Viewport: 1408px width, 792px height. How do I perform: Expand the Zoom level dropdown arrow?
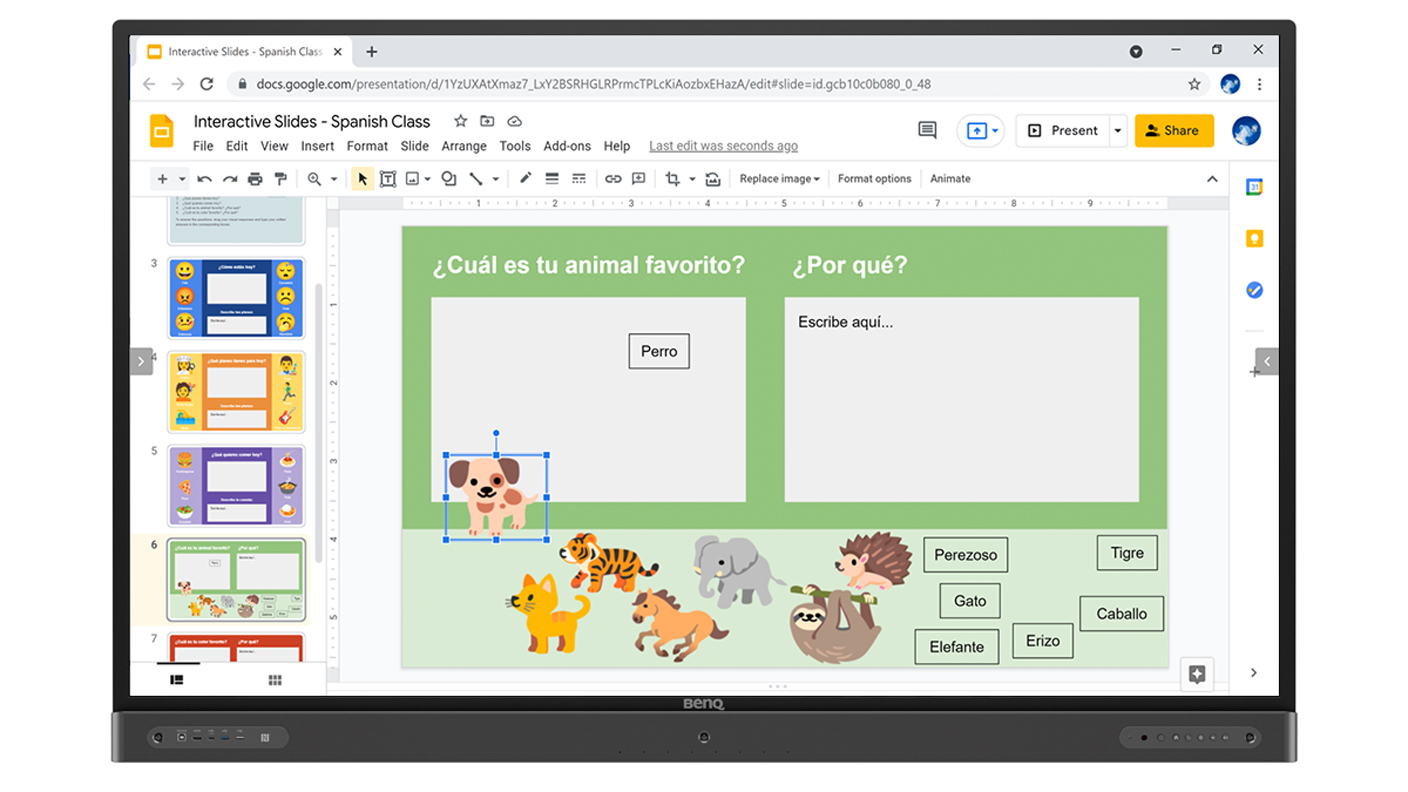click(333, 178)
